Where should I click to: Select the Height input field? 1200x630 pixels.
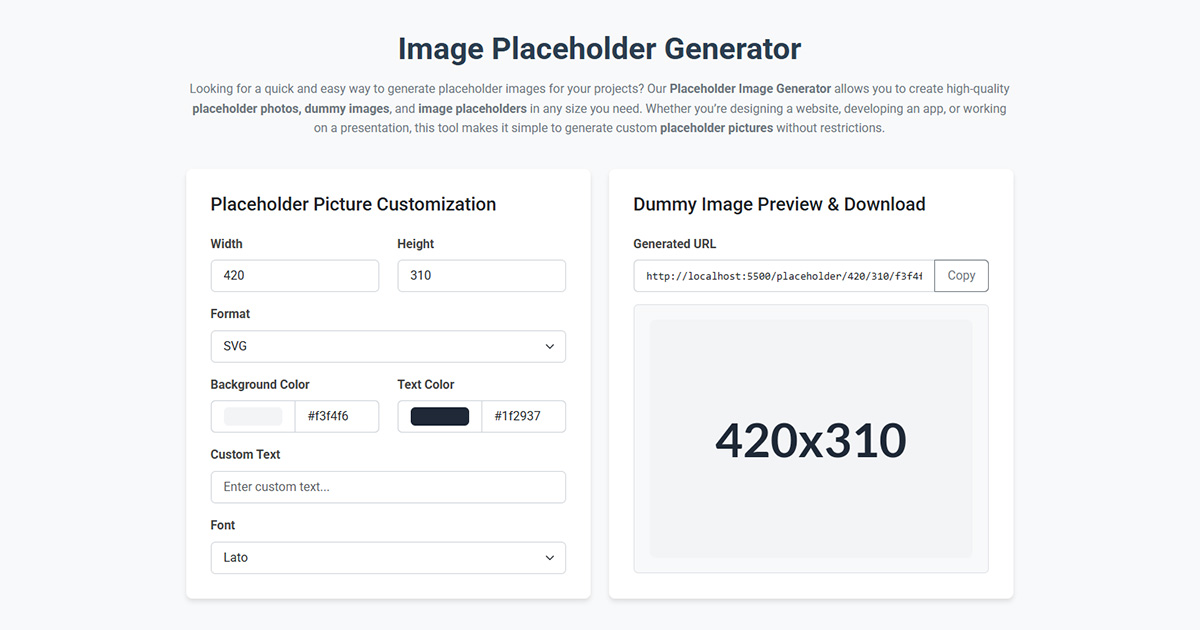pyautogui.click(x=481, y=275)
